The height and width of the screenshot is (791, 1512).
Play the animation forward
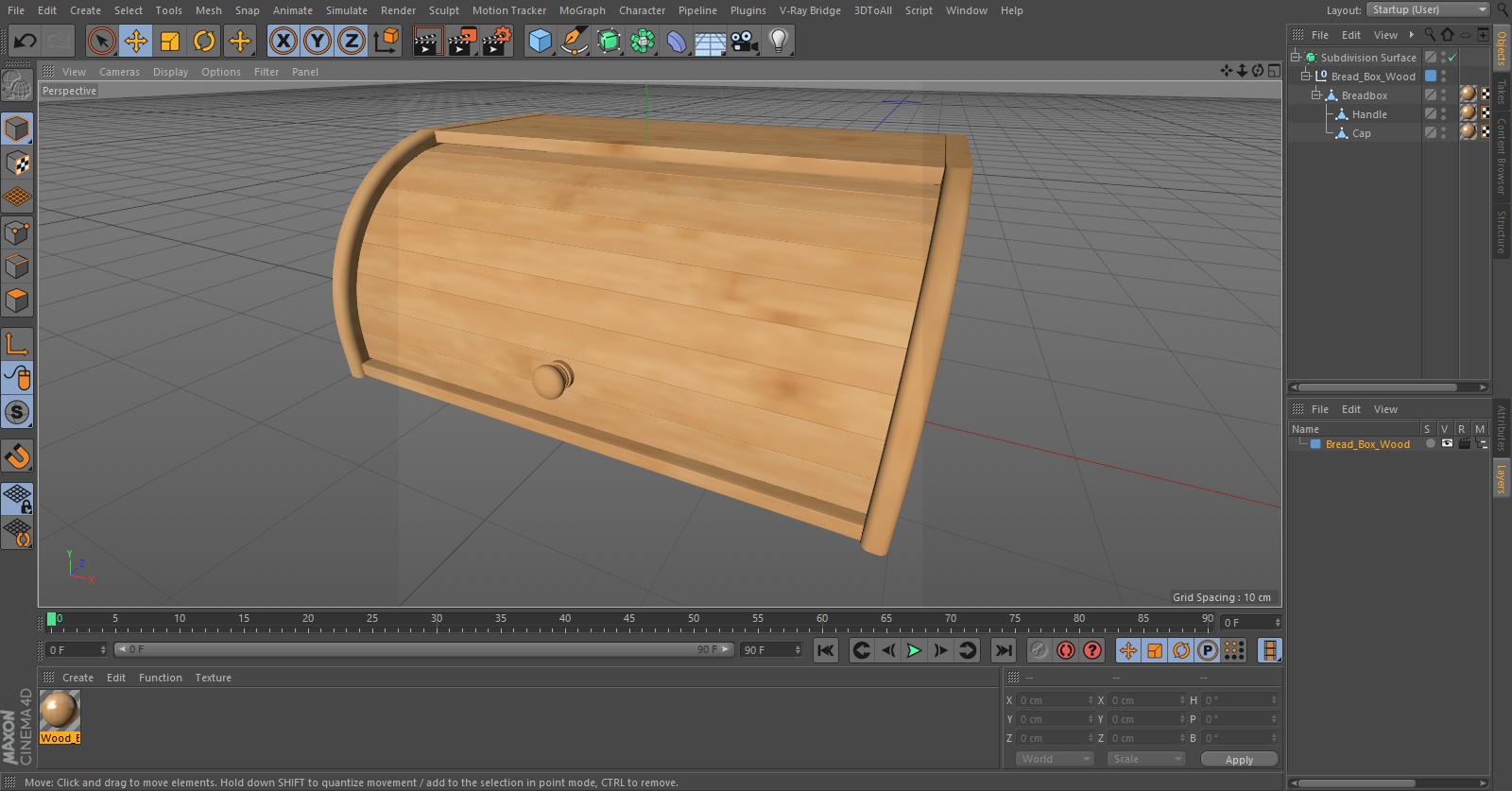click(x=914, y=650)
